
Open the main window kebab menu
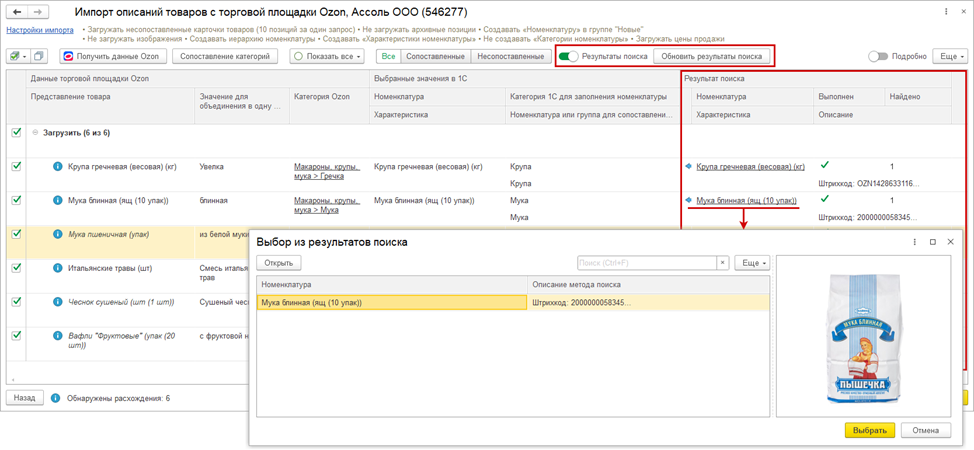coord(946,12)
